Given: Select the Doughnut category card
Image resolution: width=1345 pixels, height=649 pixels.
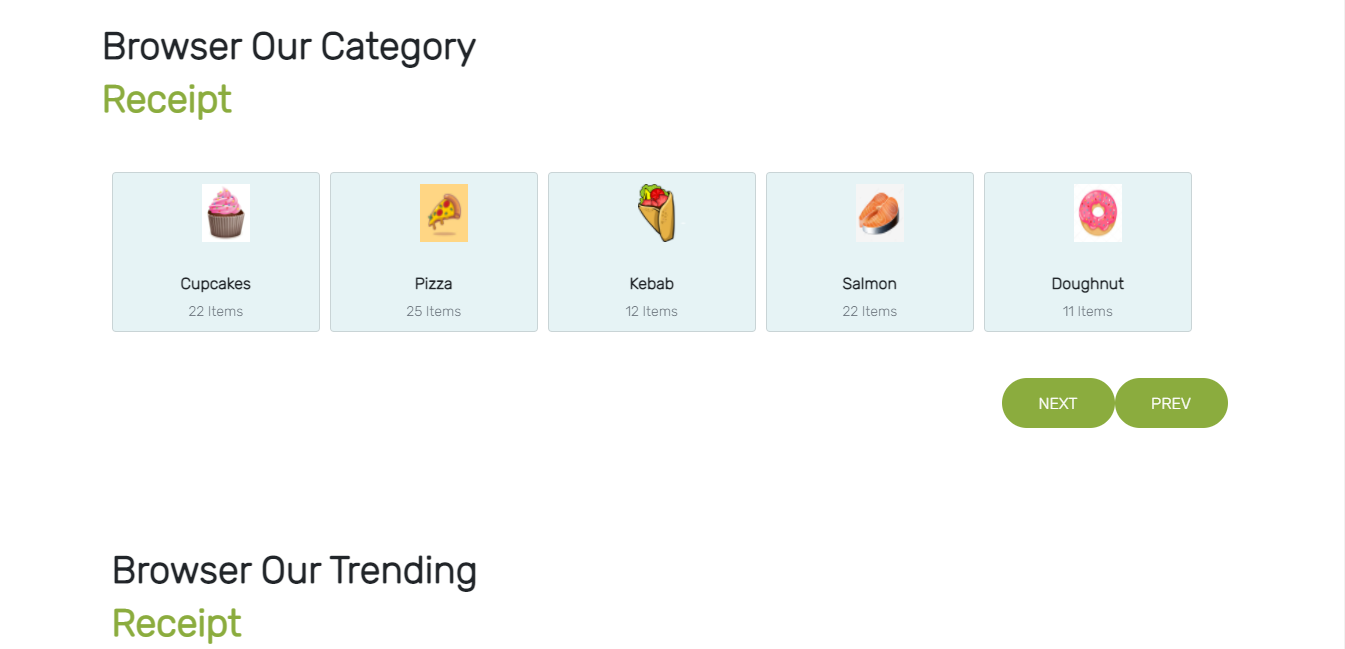Looking at the screenshot, I should pos(1088,250).
